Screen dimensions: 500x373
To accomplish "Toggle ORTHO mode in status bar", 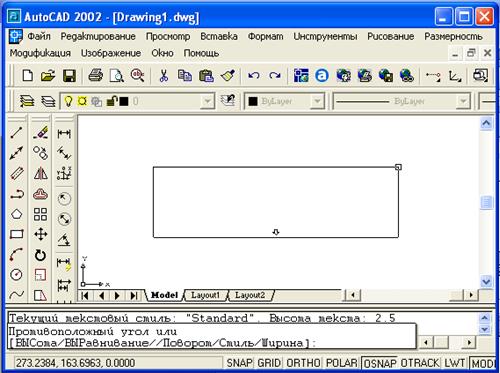I will tap(303, 363).
